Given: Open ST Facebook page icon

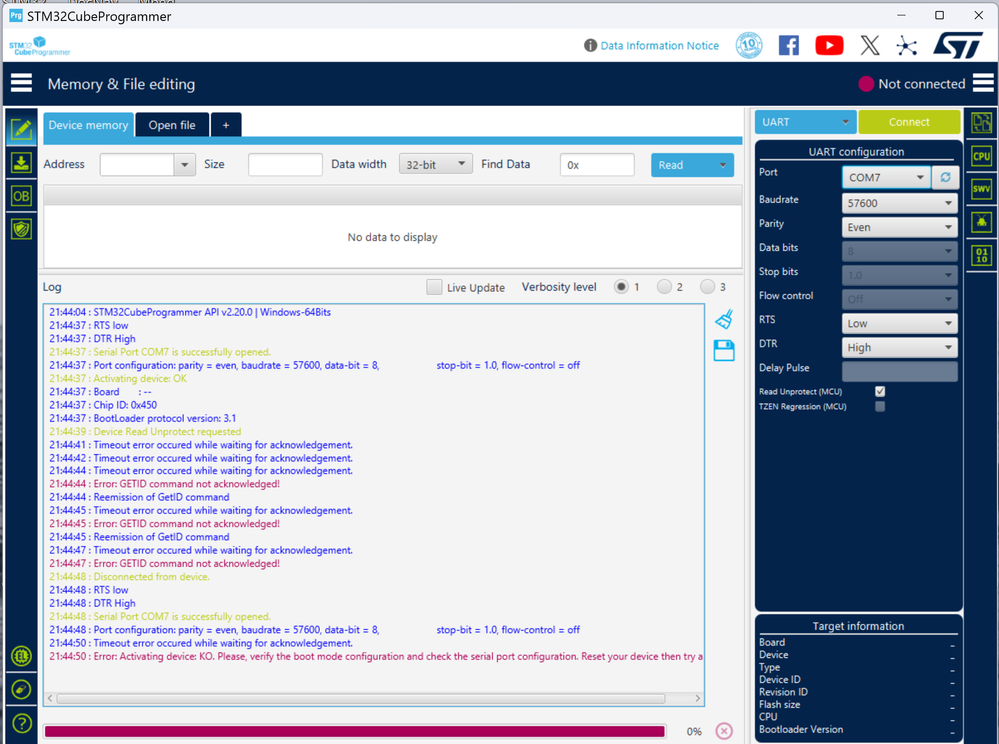Looking at the screenshot, I should [x=789, y=45].
